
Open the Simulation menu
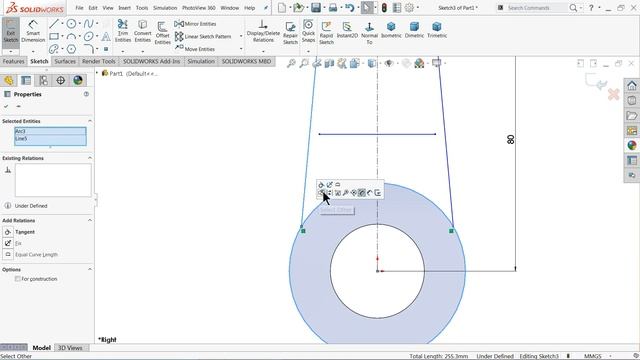coord(165,8)
